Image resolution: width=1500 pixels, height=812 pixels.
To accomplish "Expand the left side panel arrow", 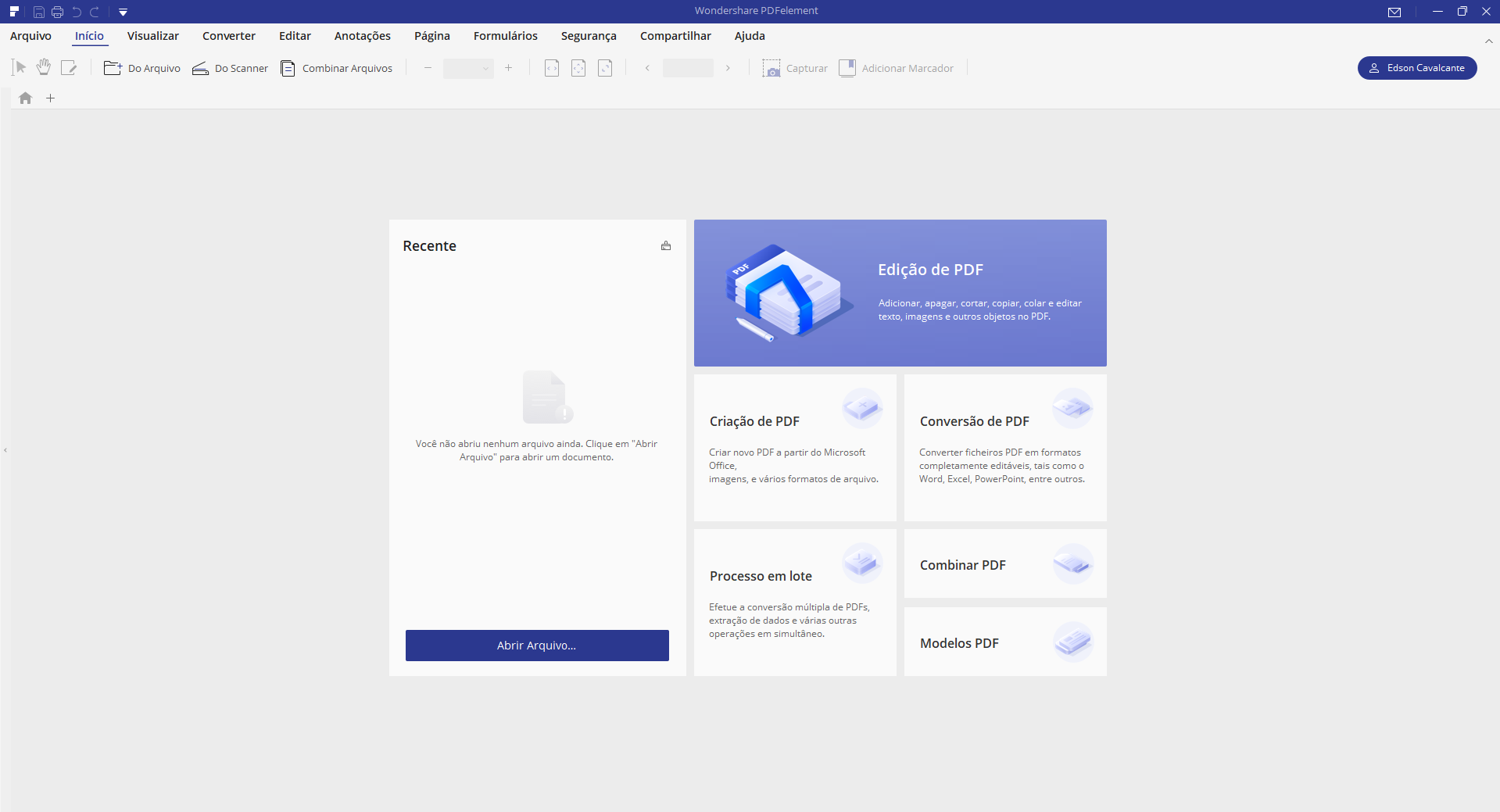I will (x=5, y=450).
